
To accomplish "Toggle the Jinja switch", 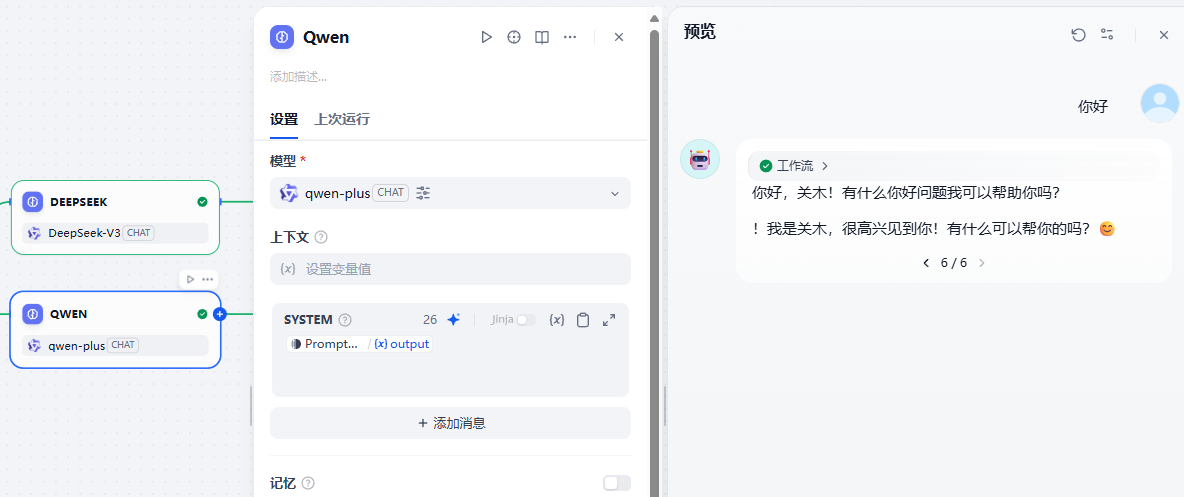I will [x=526, y=320].
